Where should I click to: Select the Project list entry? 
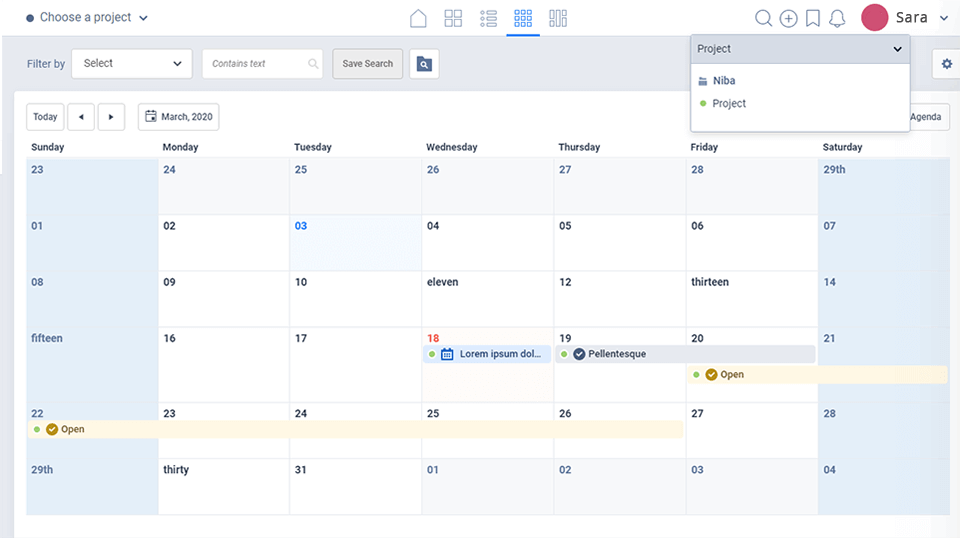point(729,104)
